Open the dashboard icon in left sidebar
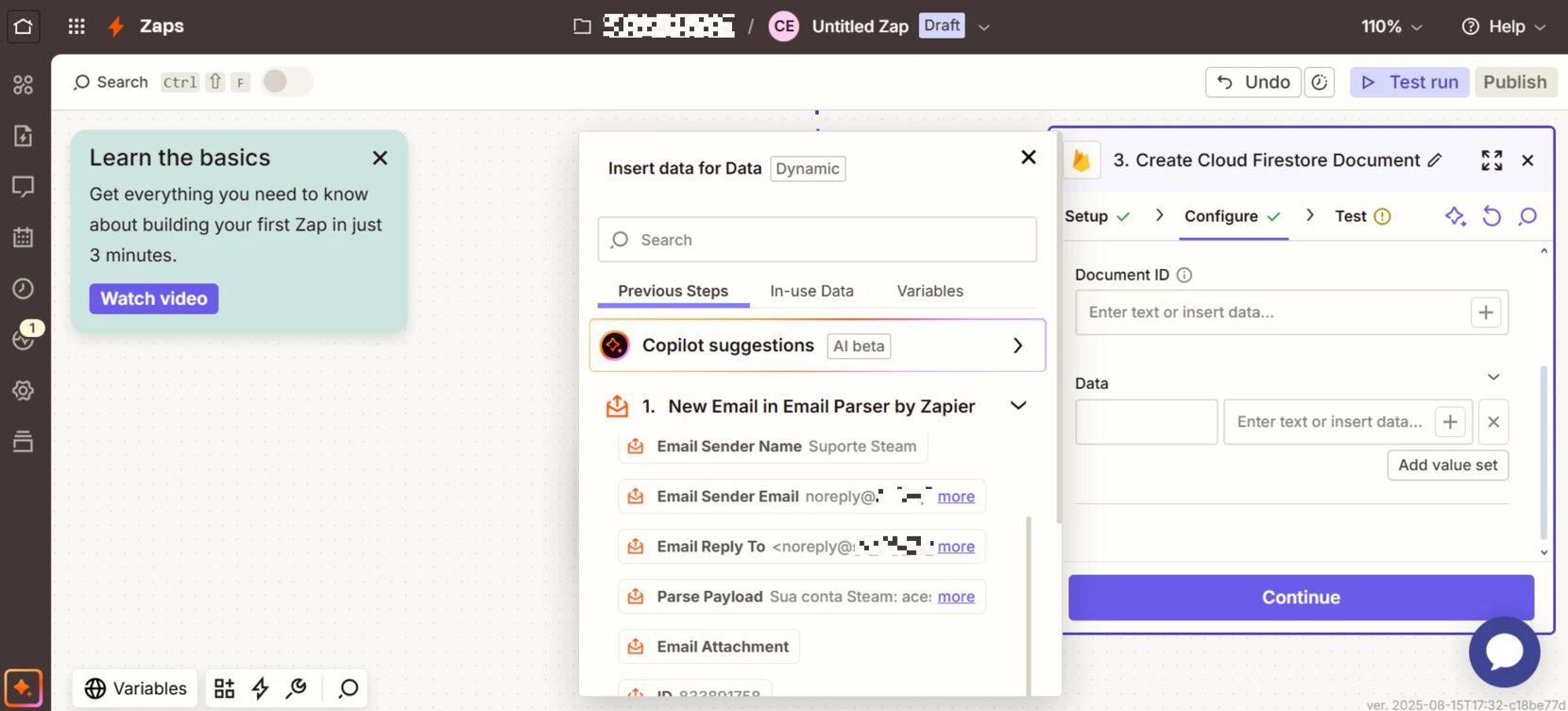1568x711 pixels. (x=24, y=85)
